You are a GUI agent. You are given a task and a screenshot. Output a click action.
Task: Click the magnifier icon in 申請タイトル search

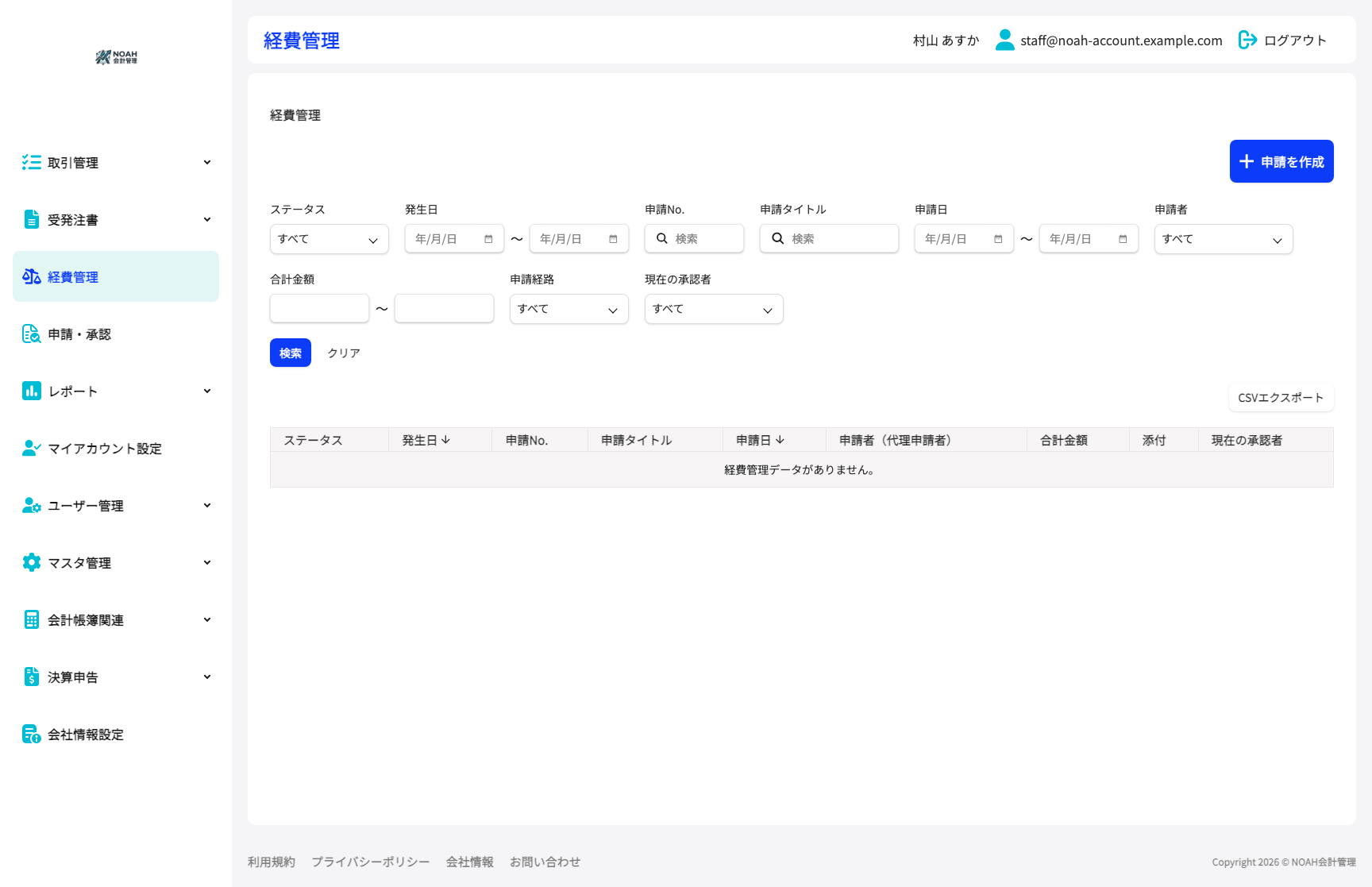pyautogui.click(x=778, y=238)
